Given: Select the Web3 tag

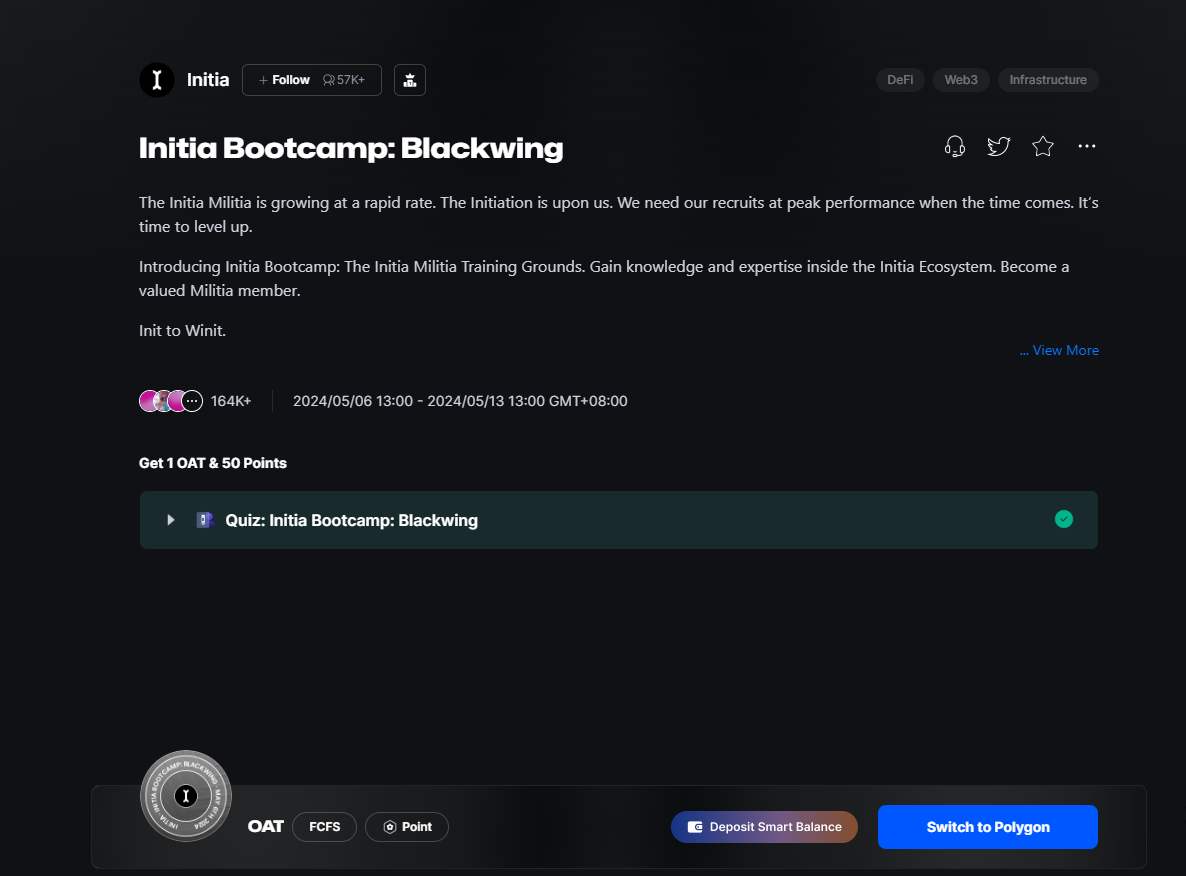Looking at the screenshot, I should [x=961, y=80].
